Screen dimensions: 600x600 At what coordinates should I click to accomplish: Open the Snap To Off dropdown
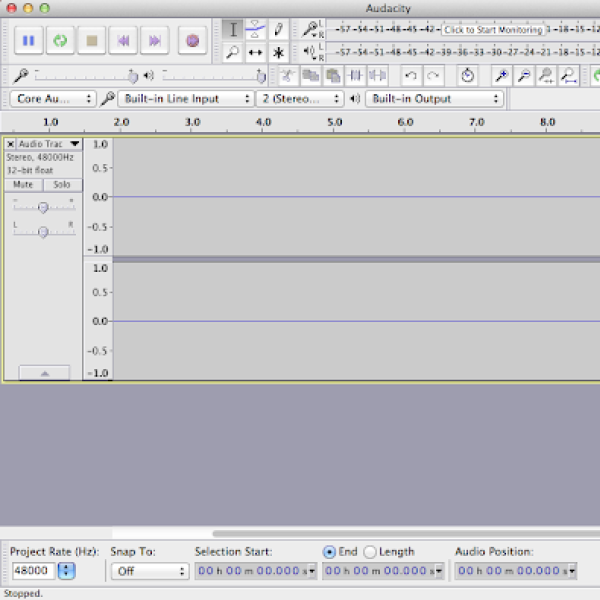150,571
